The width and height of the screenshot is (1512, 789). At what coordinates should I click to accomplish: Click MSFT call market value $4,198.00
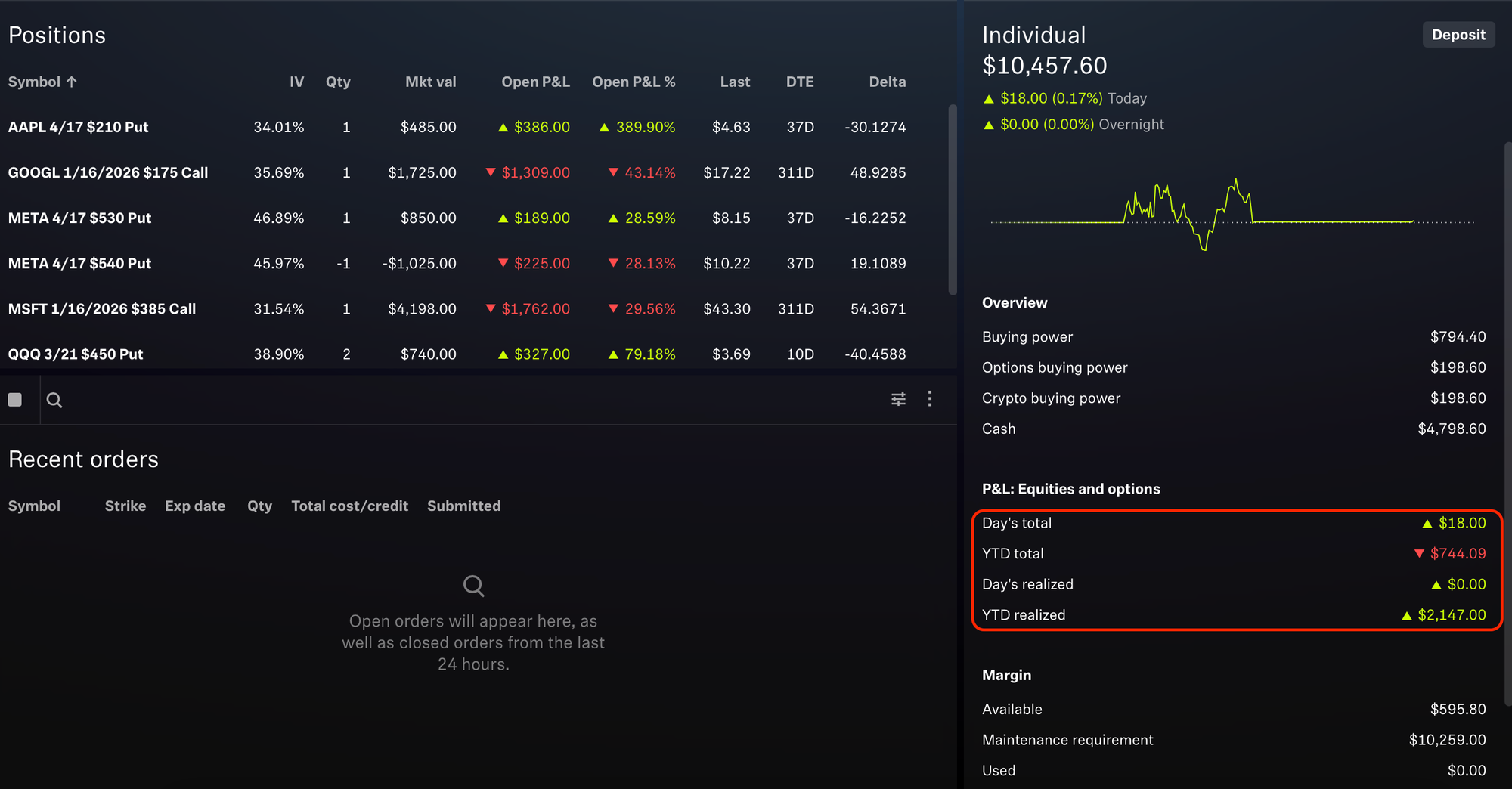coord(422,308)
